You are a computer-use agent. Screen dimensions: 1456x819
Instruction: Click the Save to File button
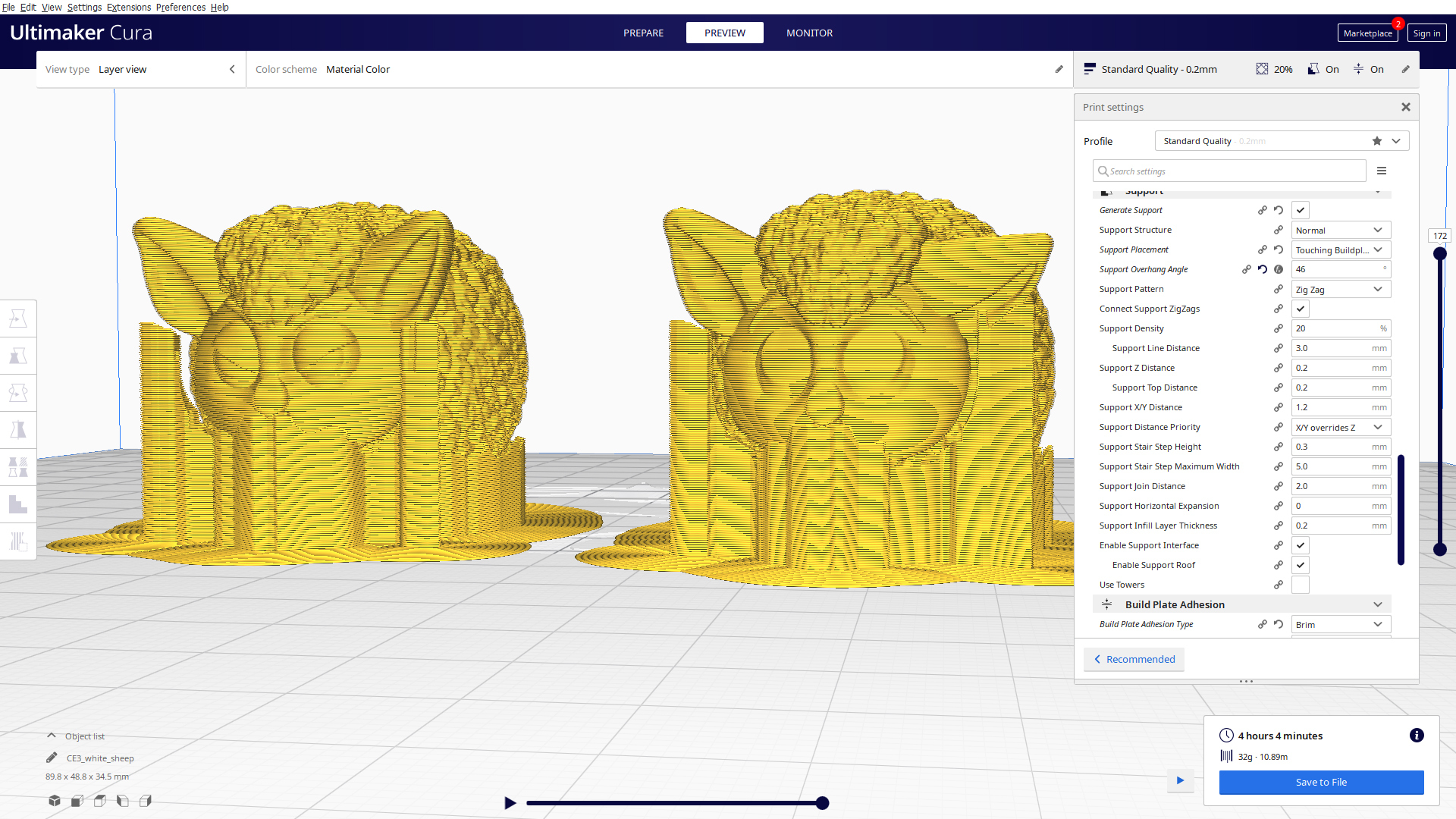(1321, 782)
